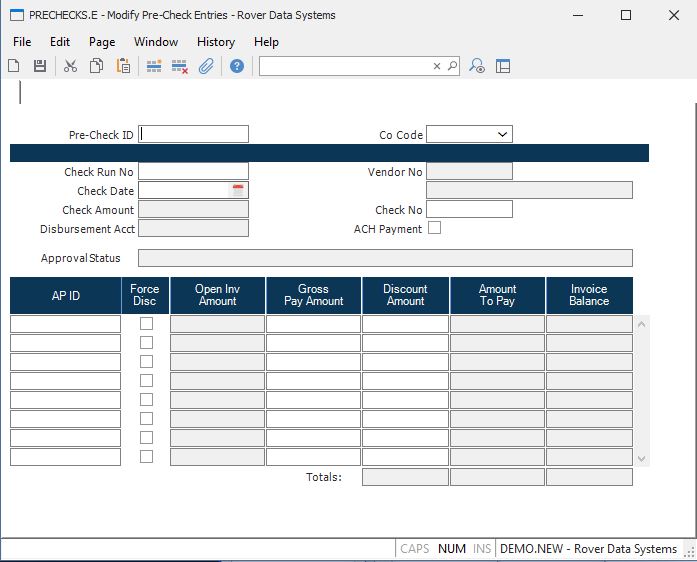Click the grid scrollbar down arrow
697x562 pixels.
pyautogui.click(x=642, y=458)
